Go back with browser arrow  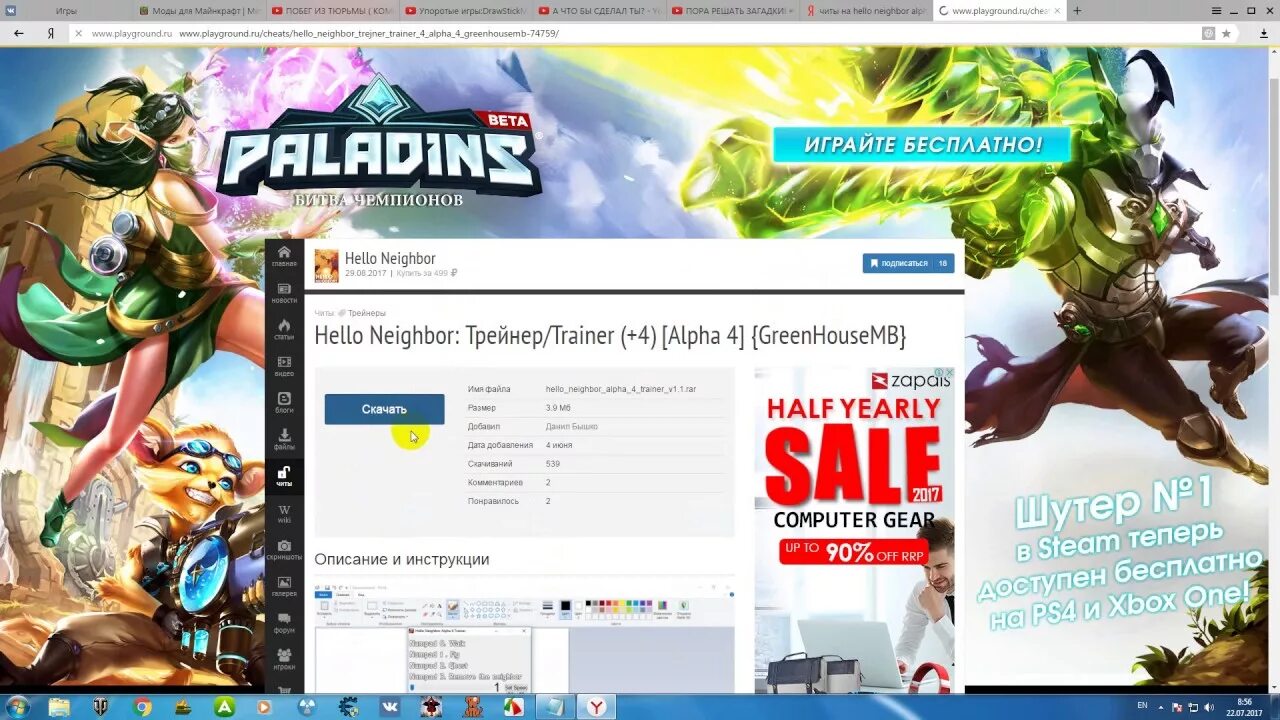point(18,33)
